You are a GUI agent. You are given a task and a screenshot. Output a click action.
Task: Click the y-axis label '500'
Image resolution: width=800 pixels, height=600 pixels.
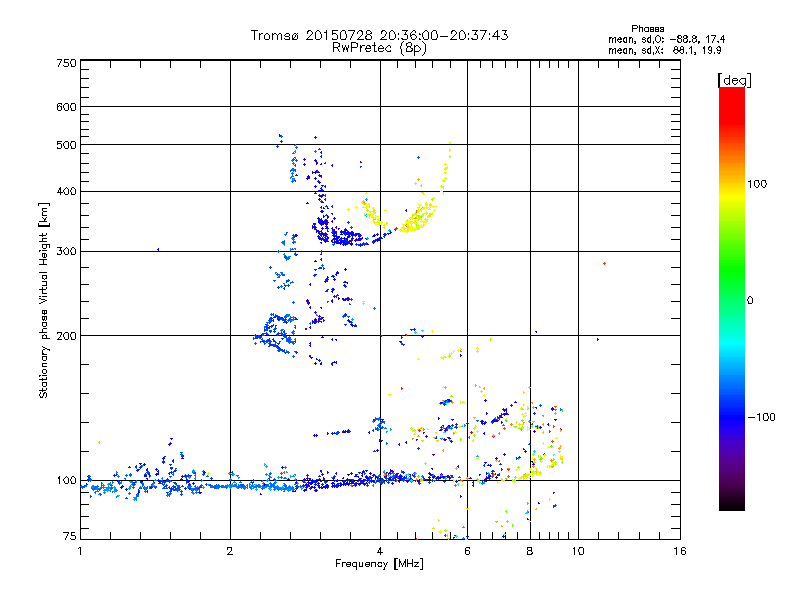pos(66,145)
